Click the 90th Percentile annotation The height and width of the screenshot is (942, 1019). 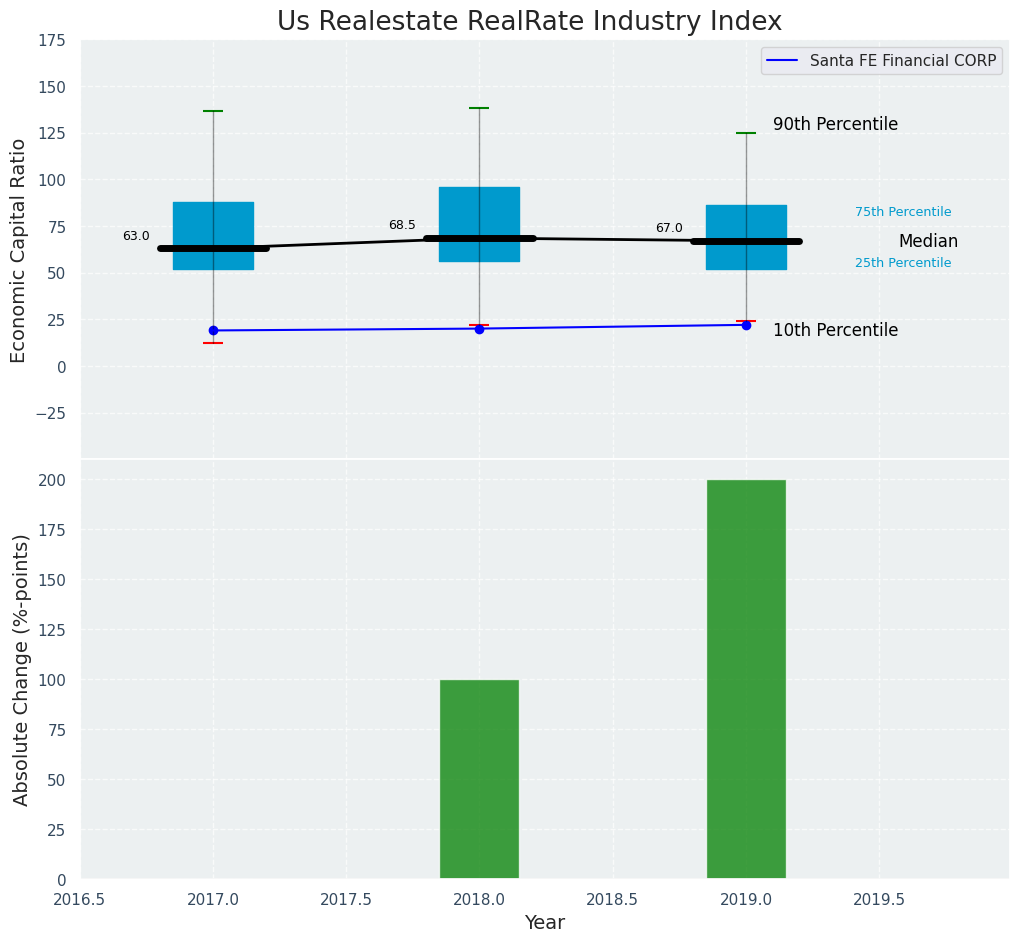(835, 125)
